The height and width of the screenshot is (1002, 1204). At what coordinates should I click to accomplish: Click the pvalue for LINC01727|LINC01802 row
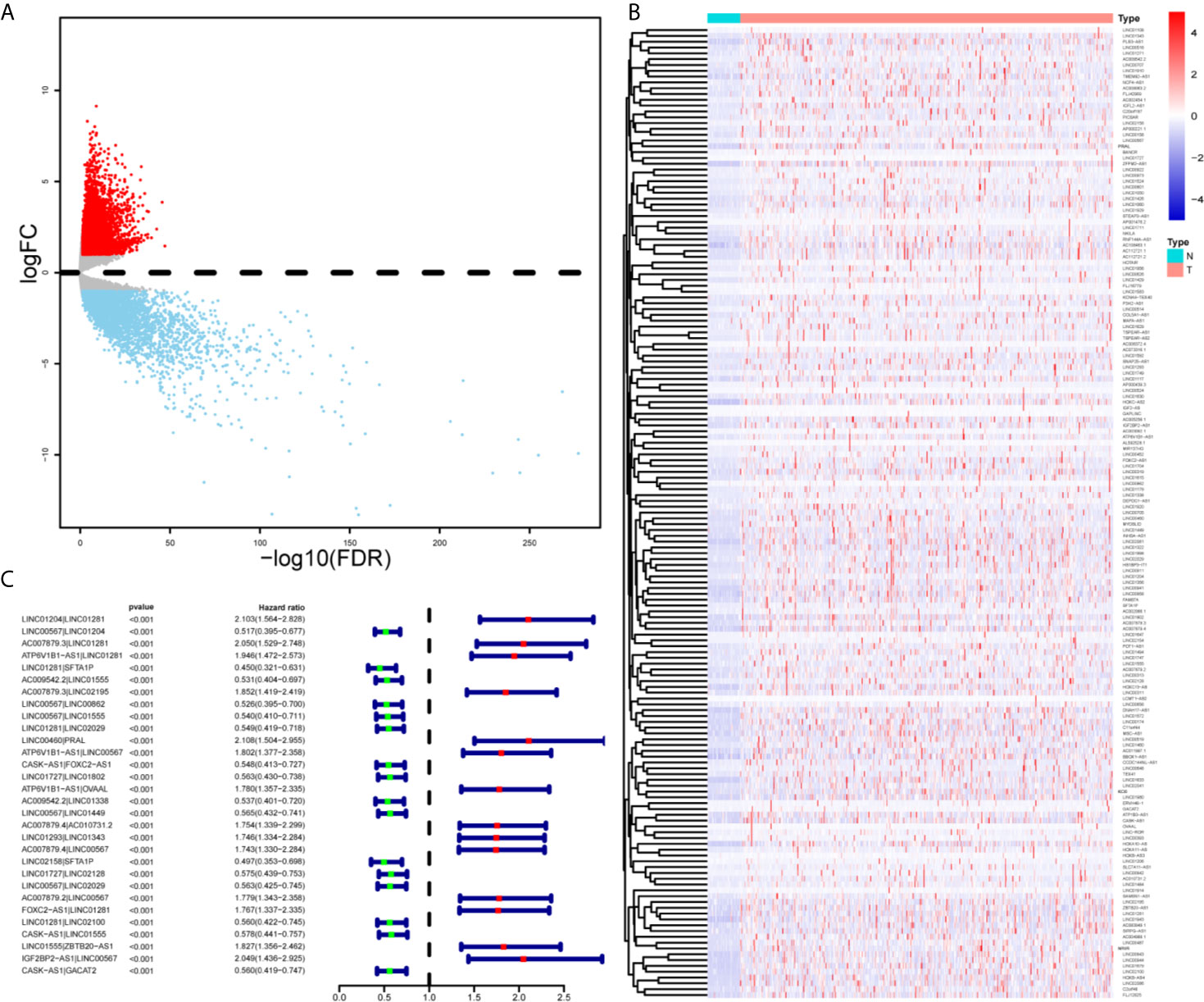point(141,777)
